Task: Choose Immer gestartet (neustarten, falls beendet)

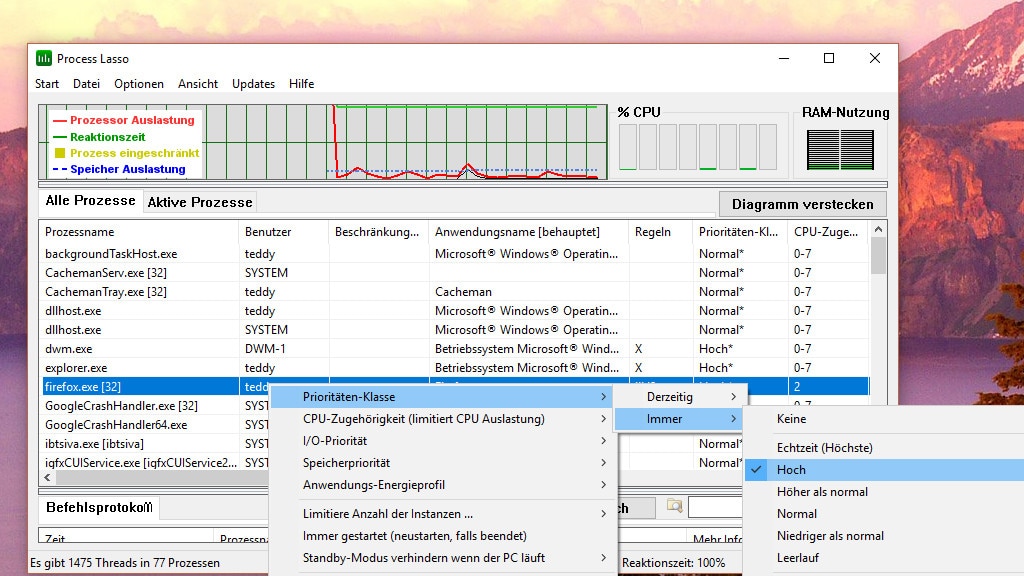Action: 443,536
